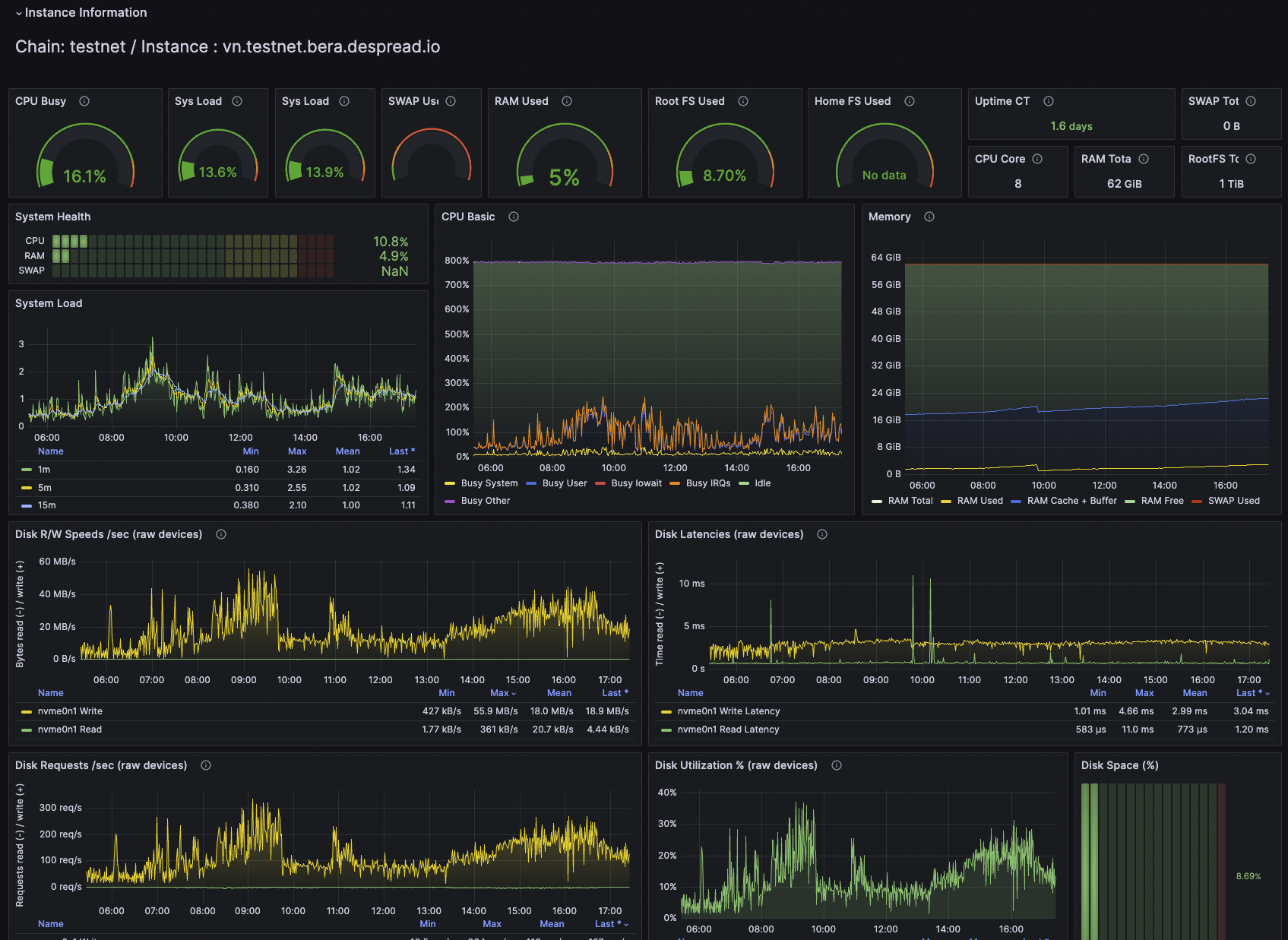The height and width of the screenshot is (940, 1288).
Task: Click the Disk Utilization % info icon
Action: [x=837, y=765]
